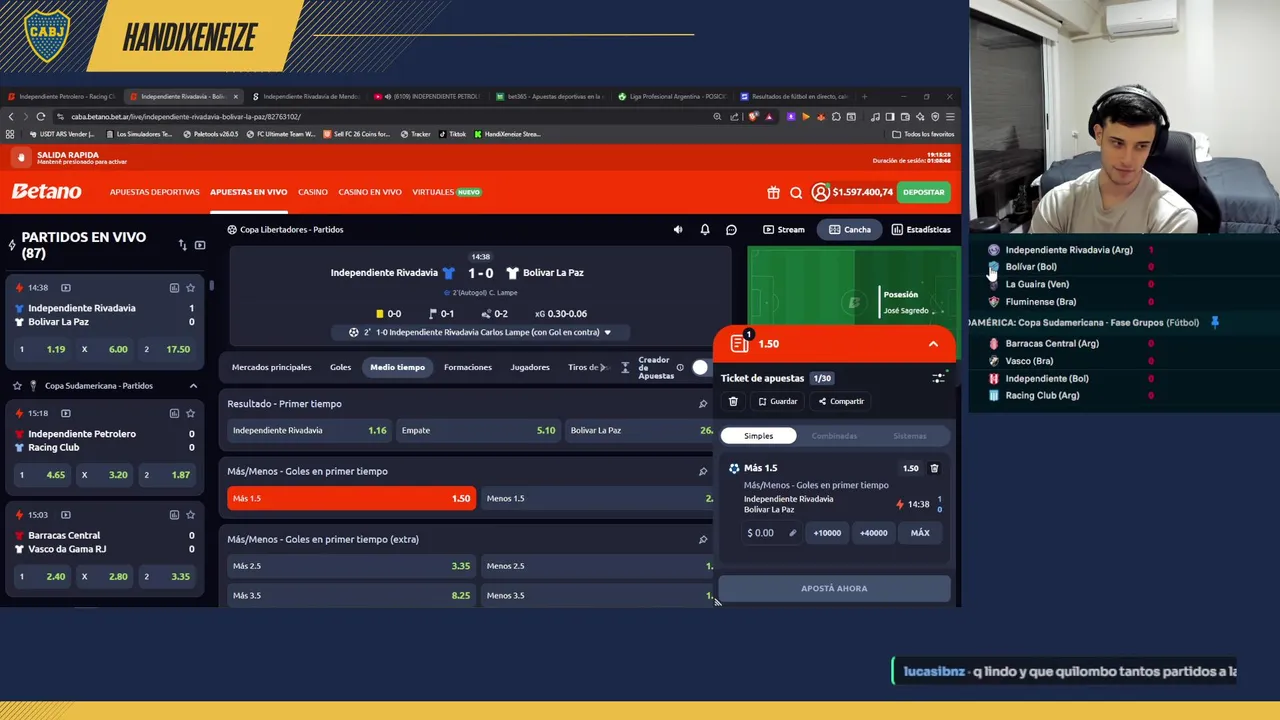Switch the match view to Cancha
Viewport: 1280px width, 720px height.
849,229
